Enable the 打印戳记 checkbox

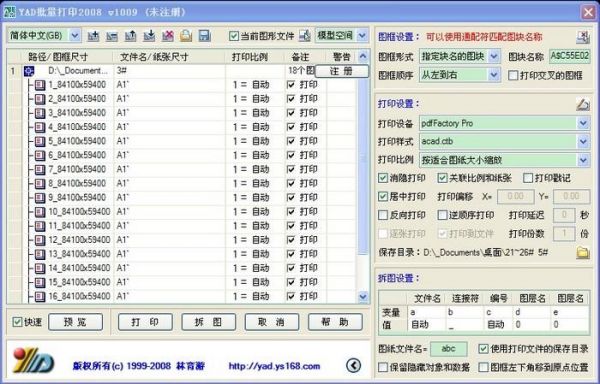[528, 178]
